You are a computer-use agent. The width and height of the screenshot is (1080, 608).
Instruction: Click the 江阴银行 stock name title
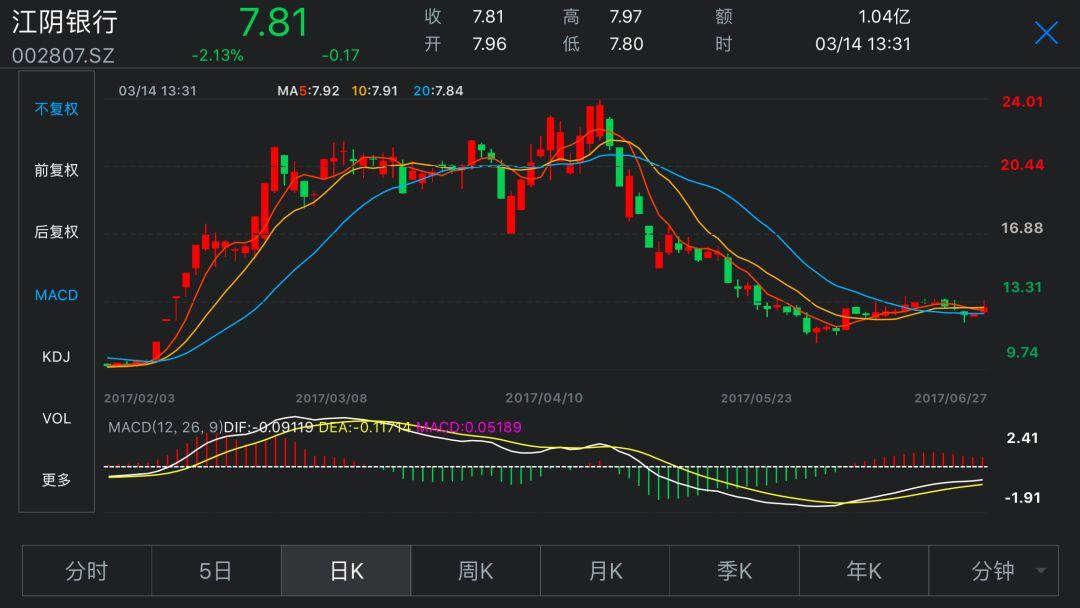(65, 22)
